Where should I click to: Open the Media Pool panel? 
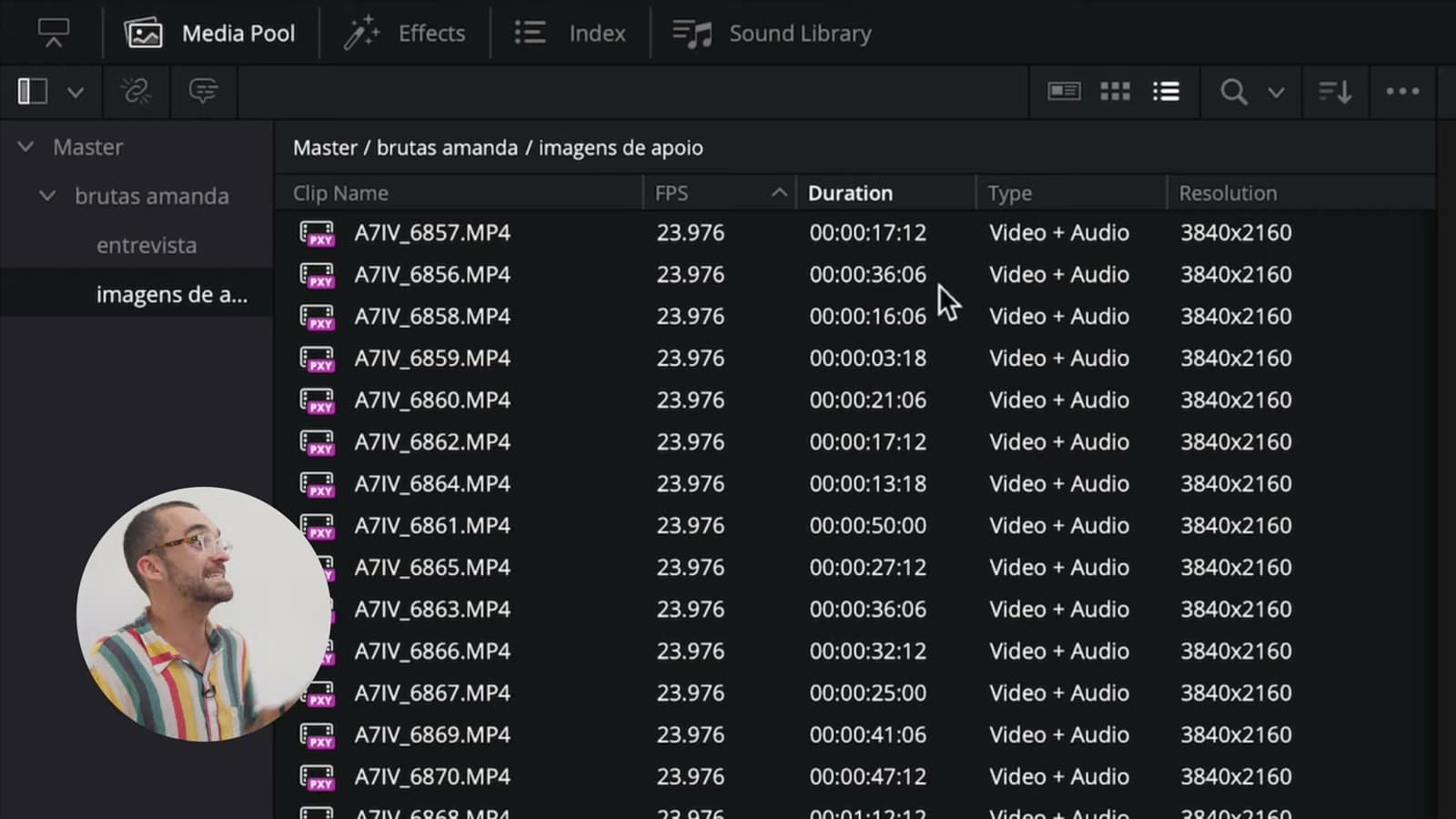point(210,34)
